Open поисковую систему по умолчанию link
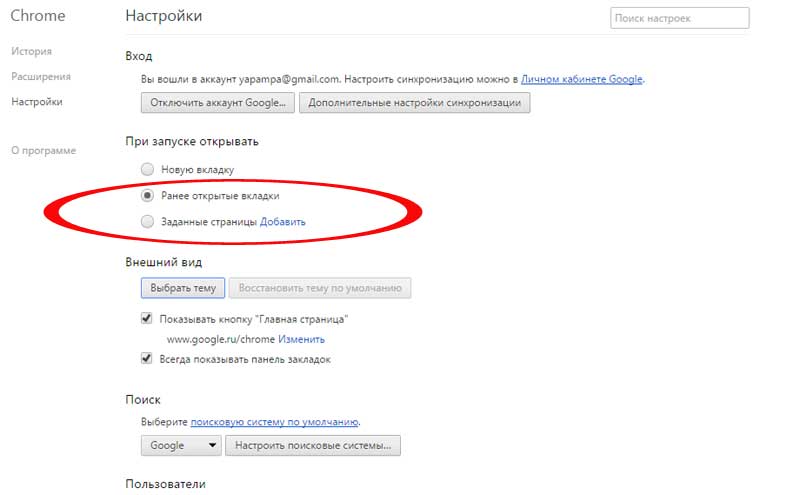Screen dimensions: 800x495 point(274,422)
